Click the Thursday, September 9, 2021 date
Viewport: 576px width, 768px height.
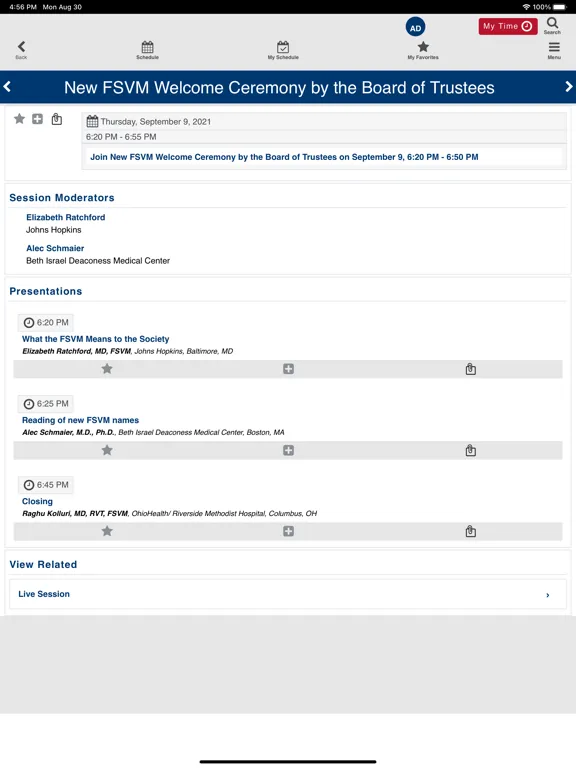[x=156, y=121]
